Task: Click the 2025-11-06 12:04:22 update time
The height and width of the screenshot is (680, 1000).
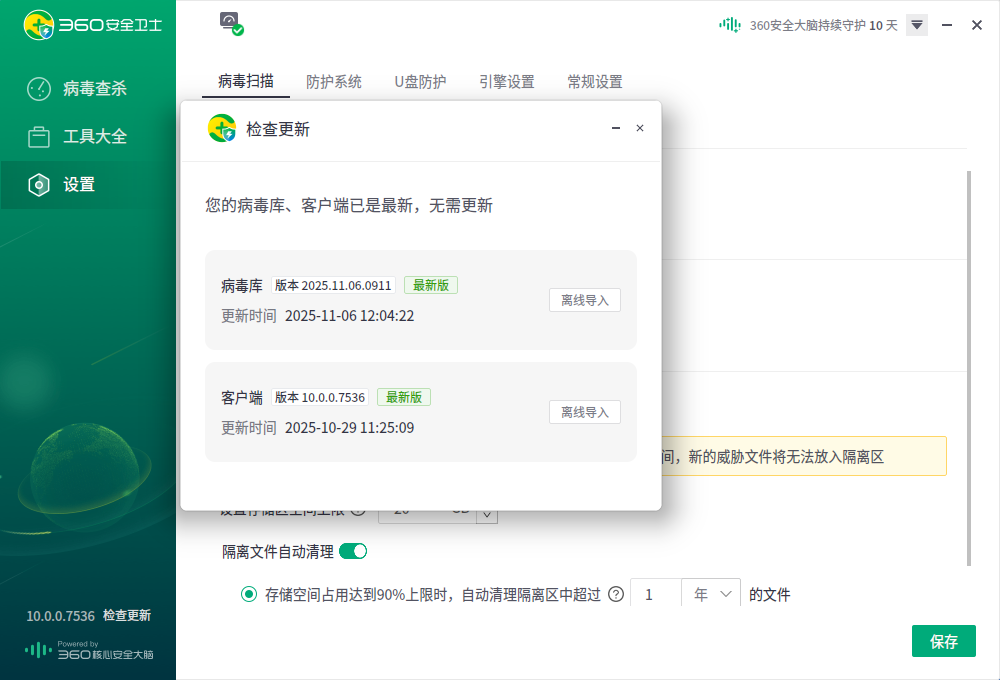Action: [349, 316]
